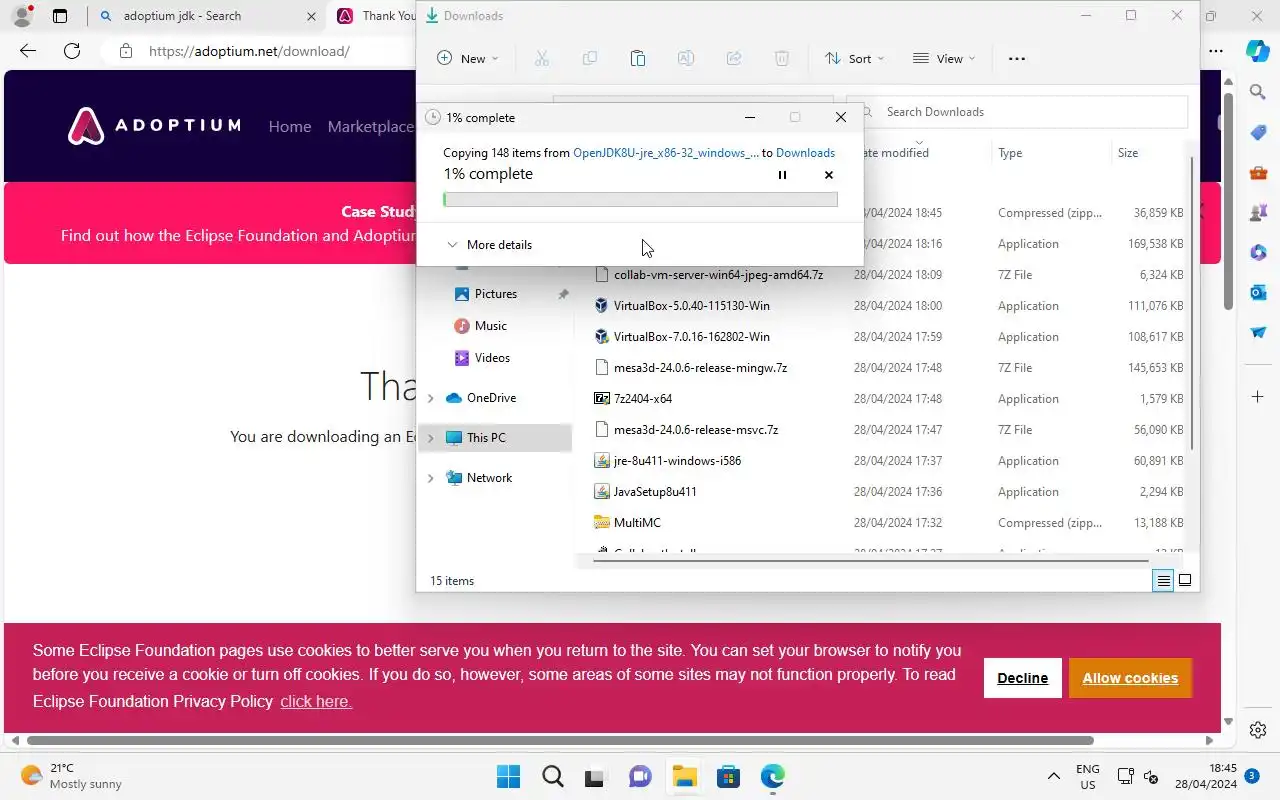The image size is (1280, 800).
Task: Open the Outlook icon in Edge sidebar
Action: click(x=1258, y=292)
